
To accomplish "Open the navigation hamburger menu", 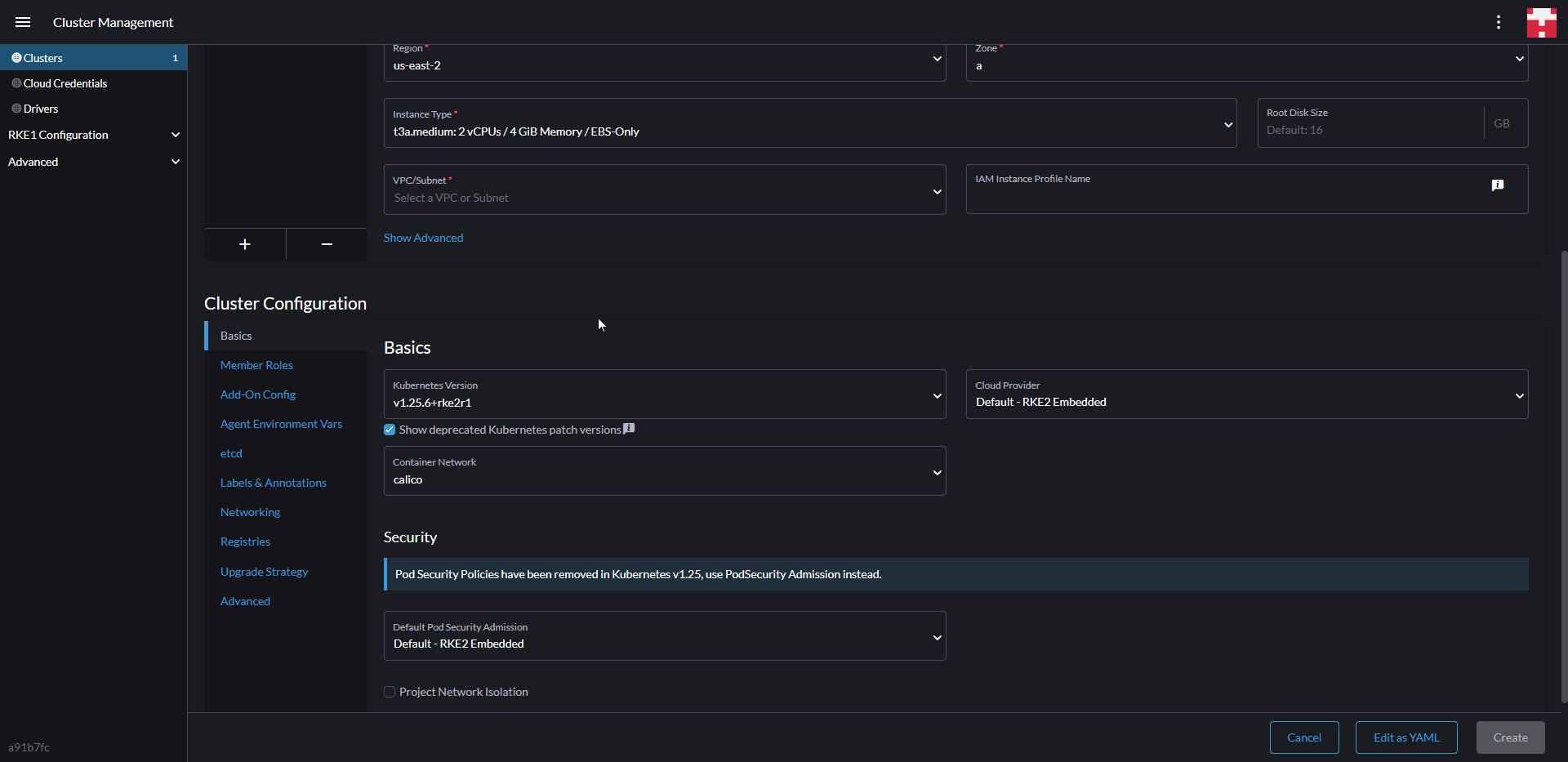I will pos(23,22).
